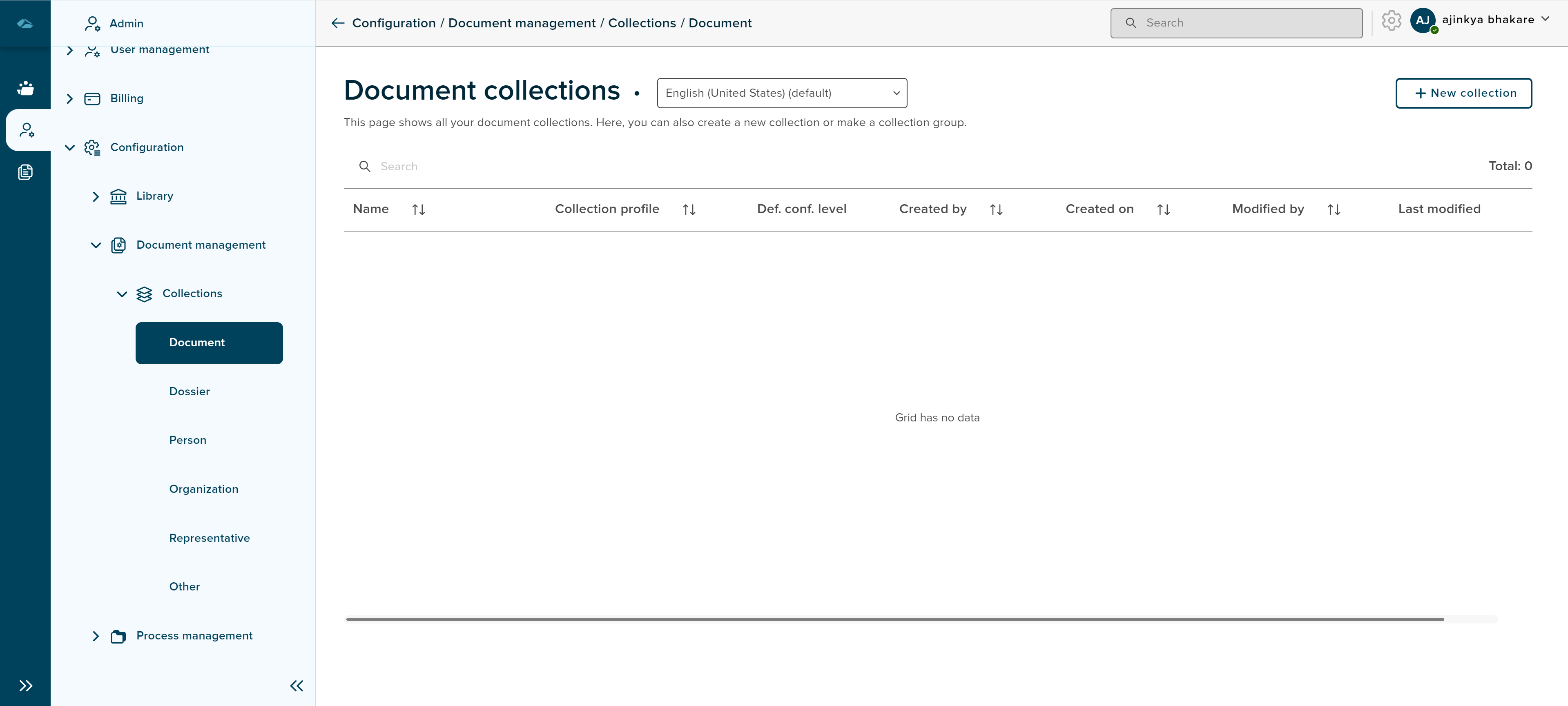Screen dimensions: 1568x706
Task: Collapse the Configuration section in sidebar
Action: coord(69,147)
